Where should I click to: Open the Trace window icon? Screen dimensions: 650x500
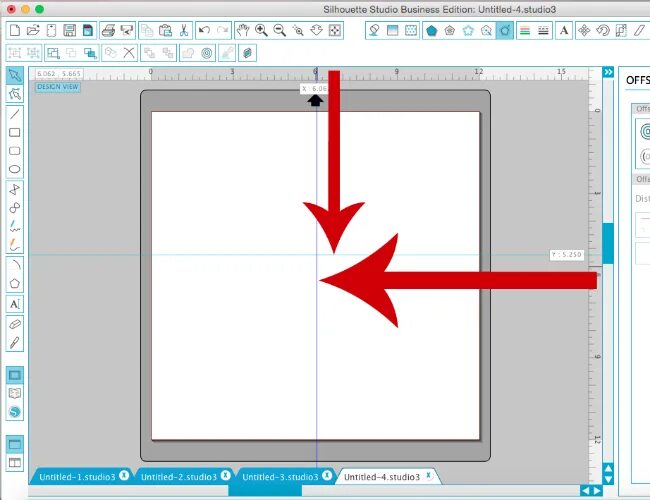click(486, 30)
